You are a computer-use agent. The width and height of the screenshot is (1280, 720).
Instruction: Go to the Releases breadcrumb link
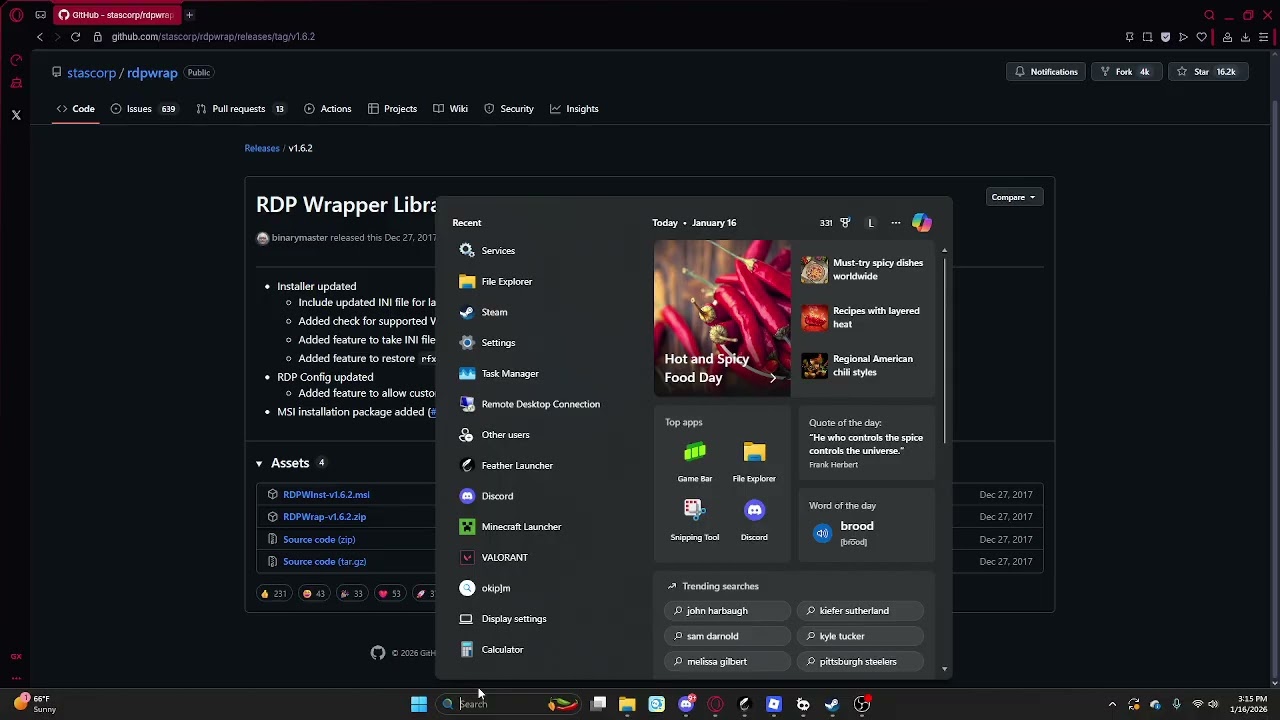pos(262,148)
